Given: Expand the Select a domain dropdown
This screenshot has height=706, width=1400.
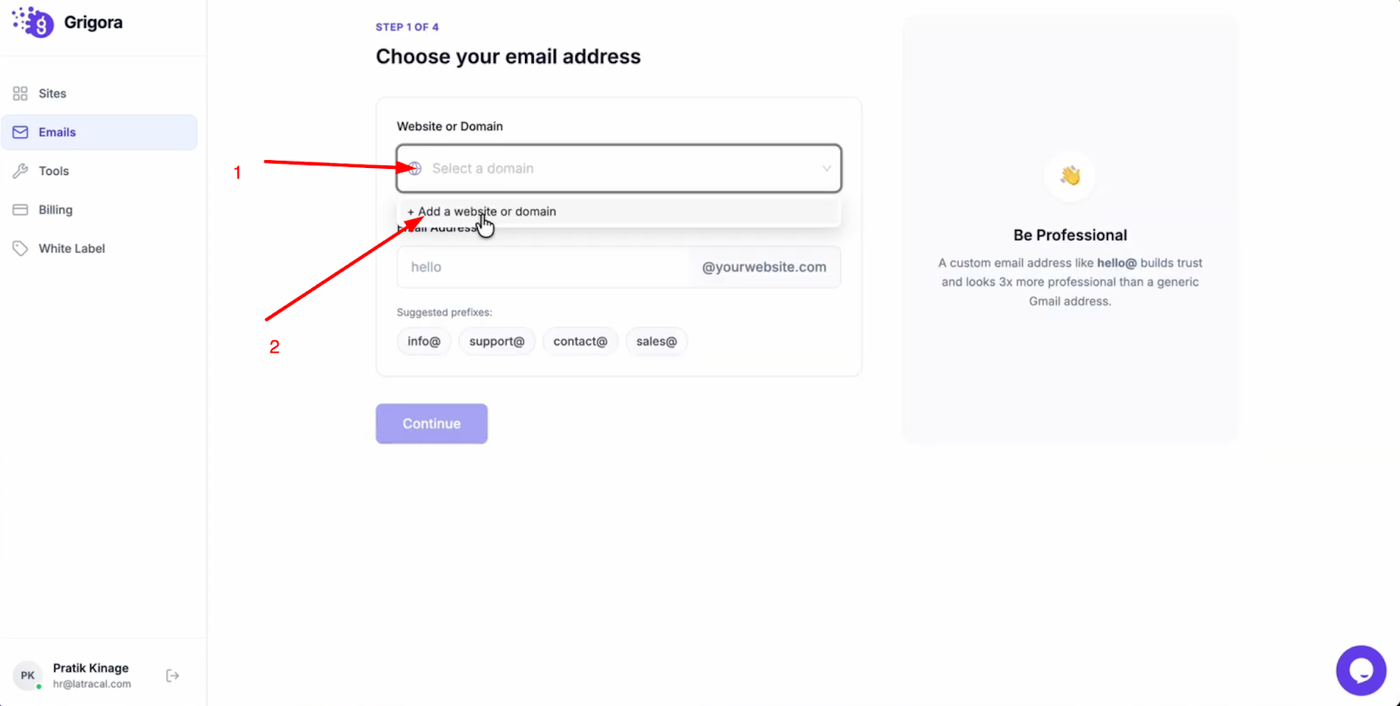Looking at the screenshot, I should 618,168.
